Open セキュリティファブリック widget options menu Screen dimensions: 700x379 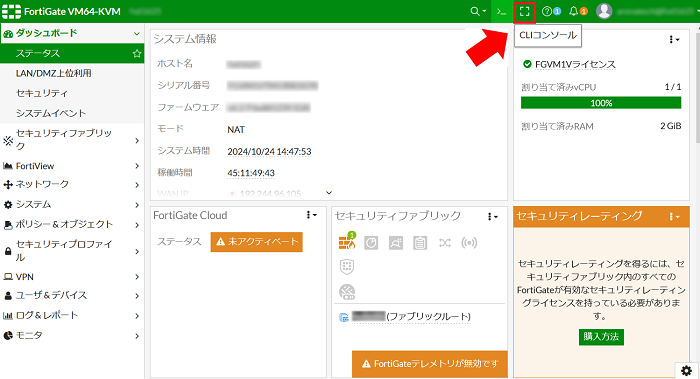click(492, 217)
